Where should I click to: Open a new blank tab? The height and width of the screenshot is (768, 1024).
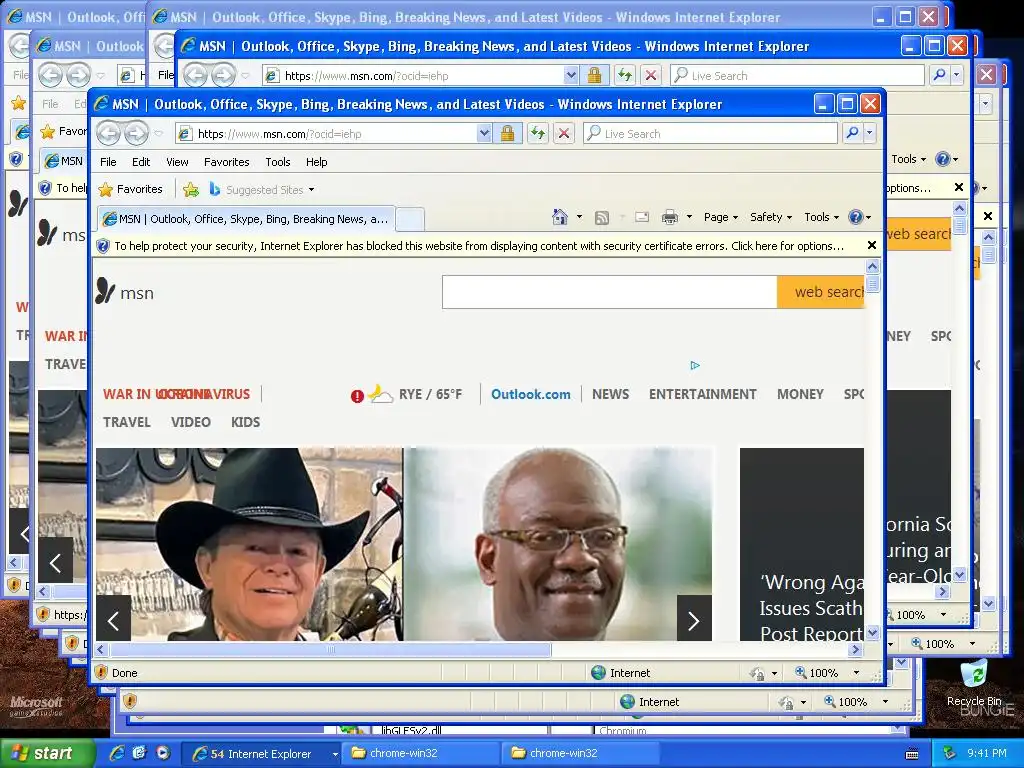(x=410, y=219)
